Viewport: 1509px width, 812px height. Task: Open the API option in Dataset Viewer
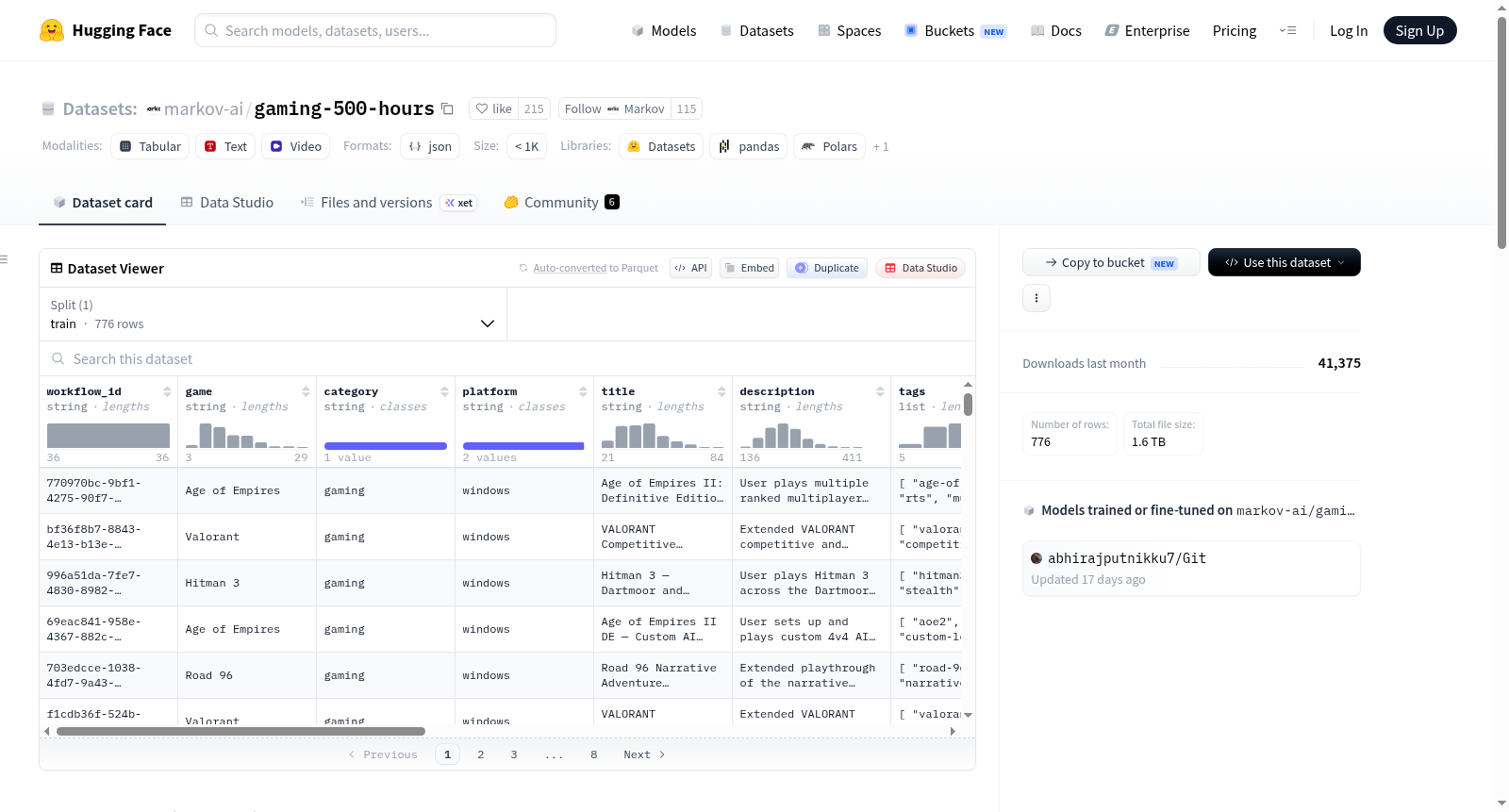(x=690, y=268)
